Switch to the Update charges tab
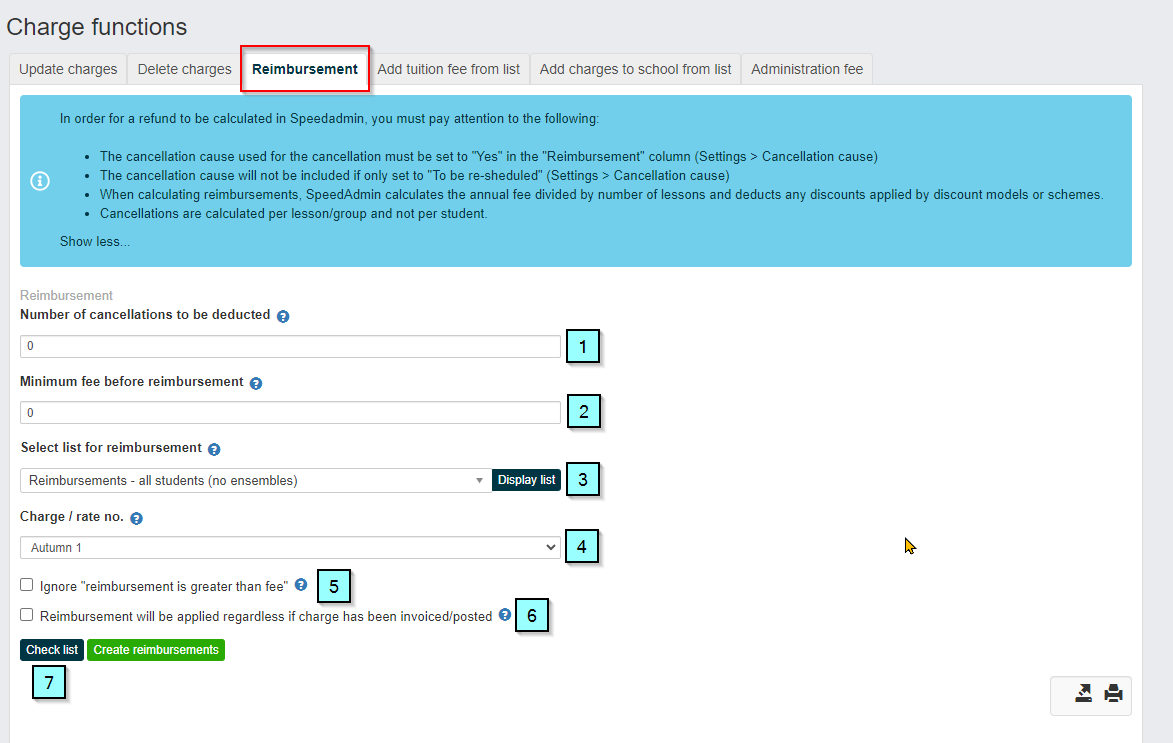The width and height of the screenshot is (1173, 743). (68, 70)
